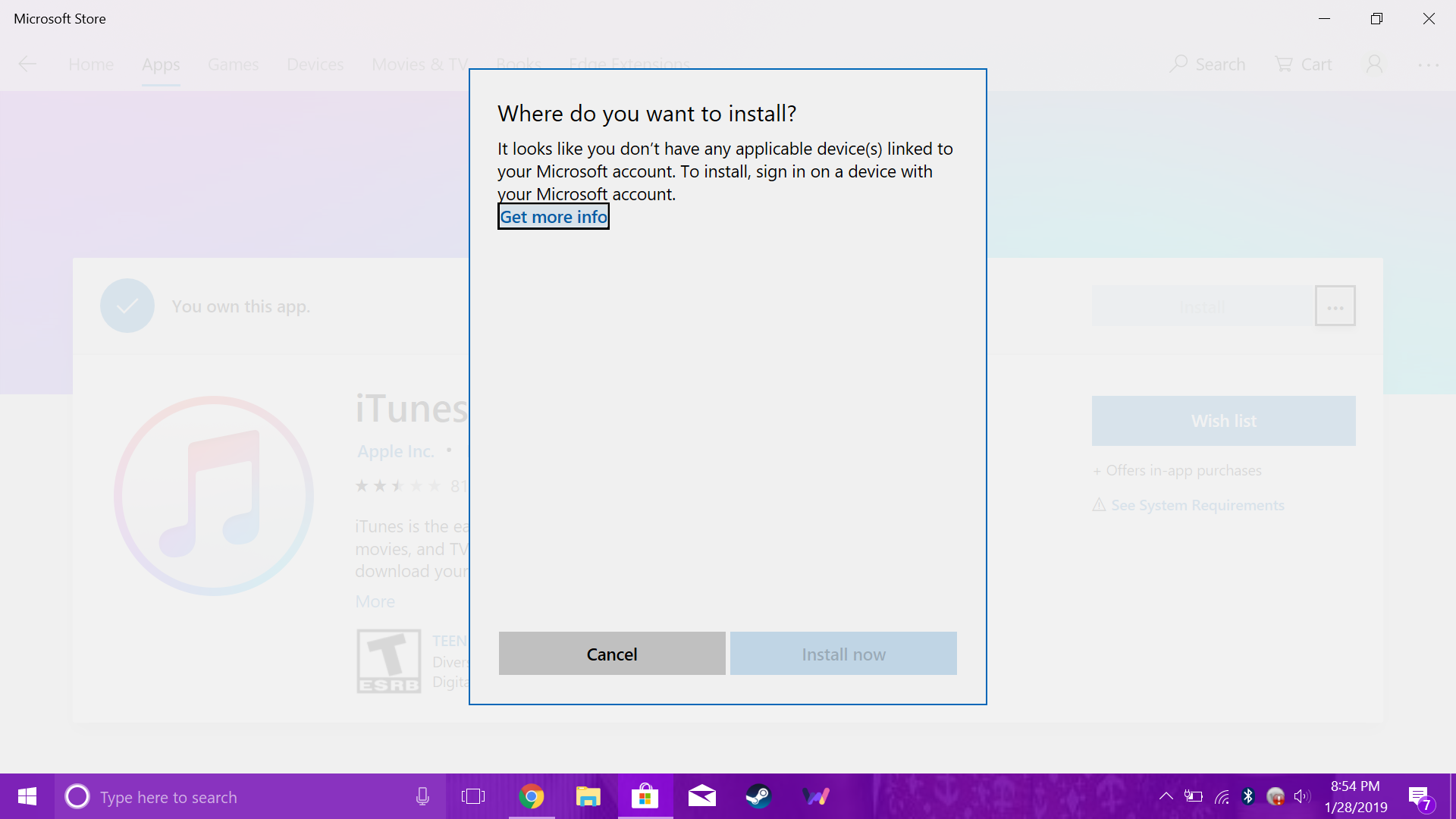Select the Games tab in Microsoft Store
The image size is (1456, 819).
233,64
